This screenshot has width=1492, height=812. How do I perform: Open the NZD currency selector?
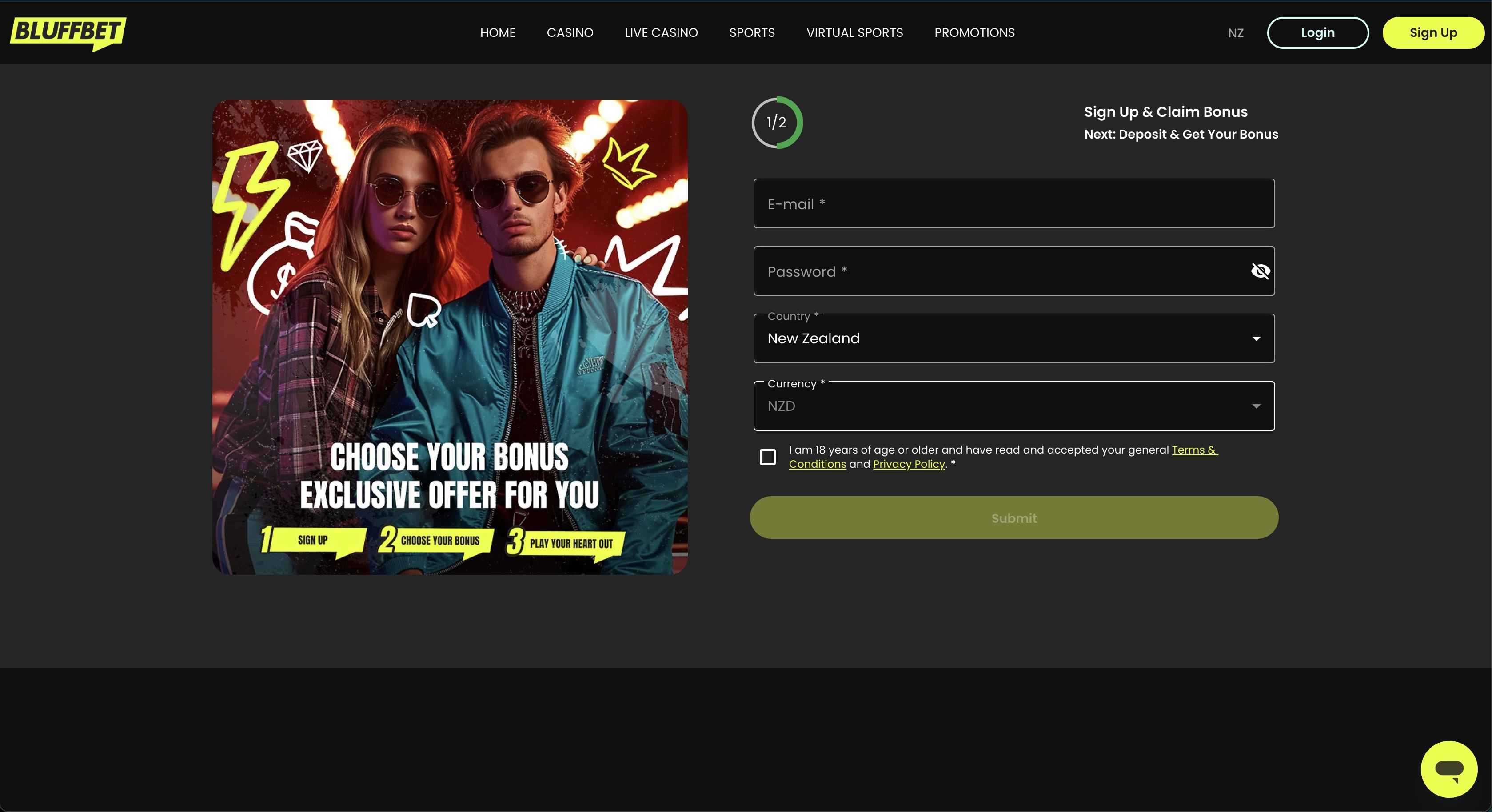click(1013, 406)
